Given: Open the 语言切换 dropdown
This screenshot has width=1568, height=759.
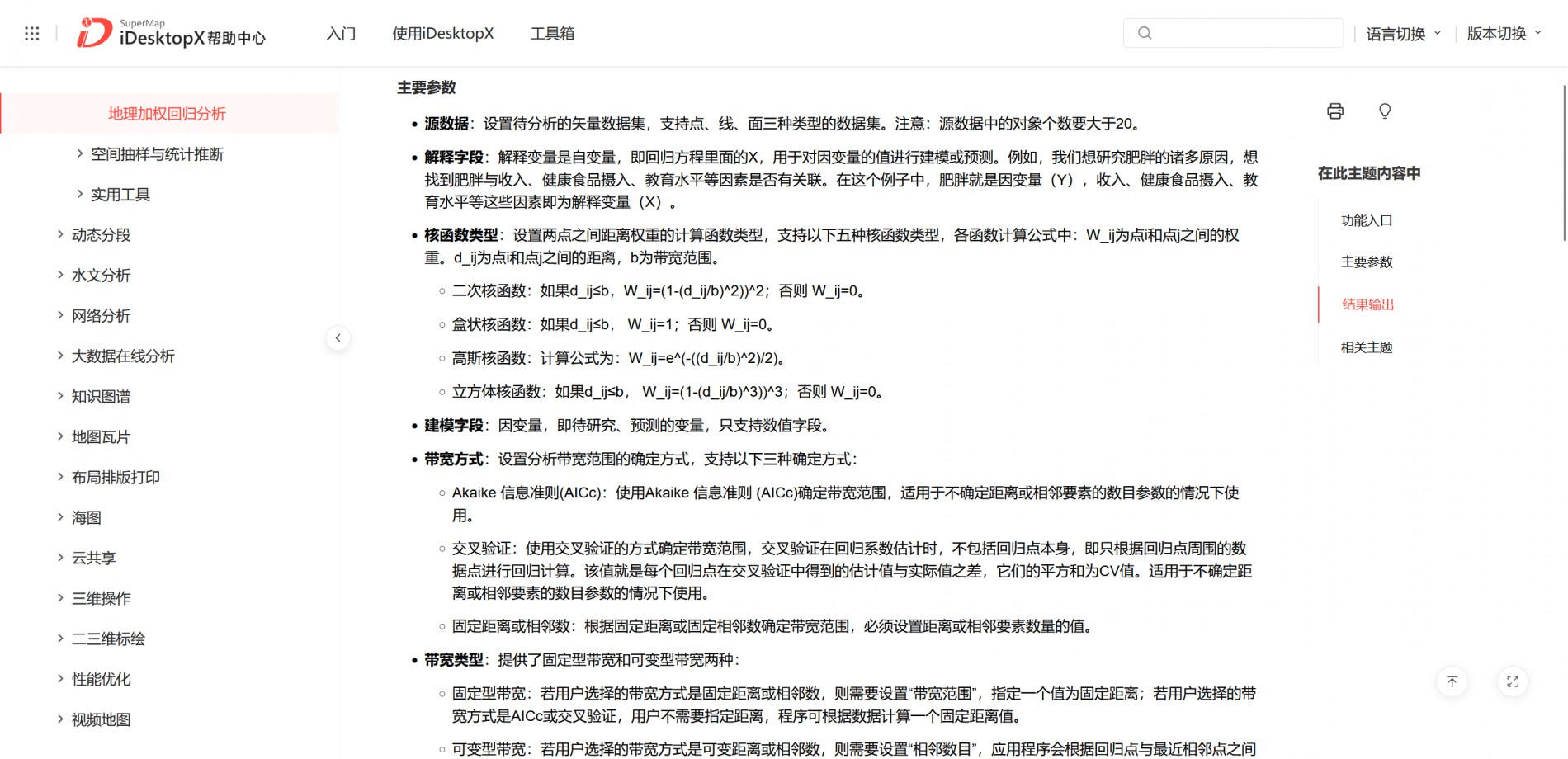Looking at the screenshot, I should [1404, 34].
